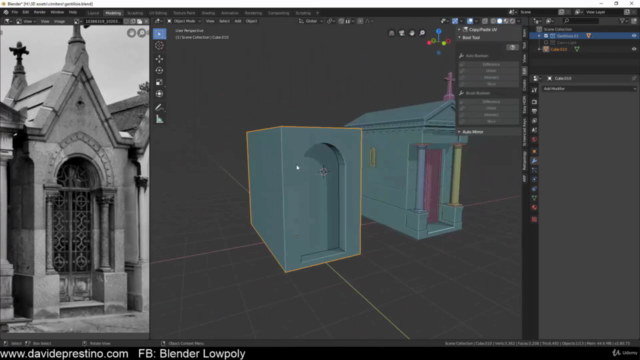640x360 pixels.
Task: Open the Scene properties tab icon
Action: 534,130
